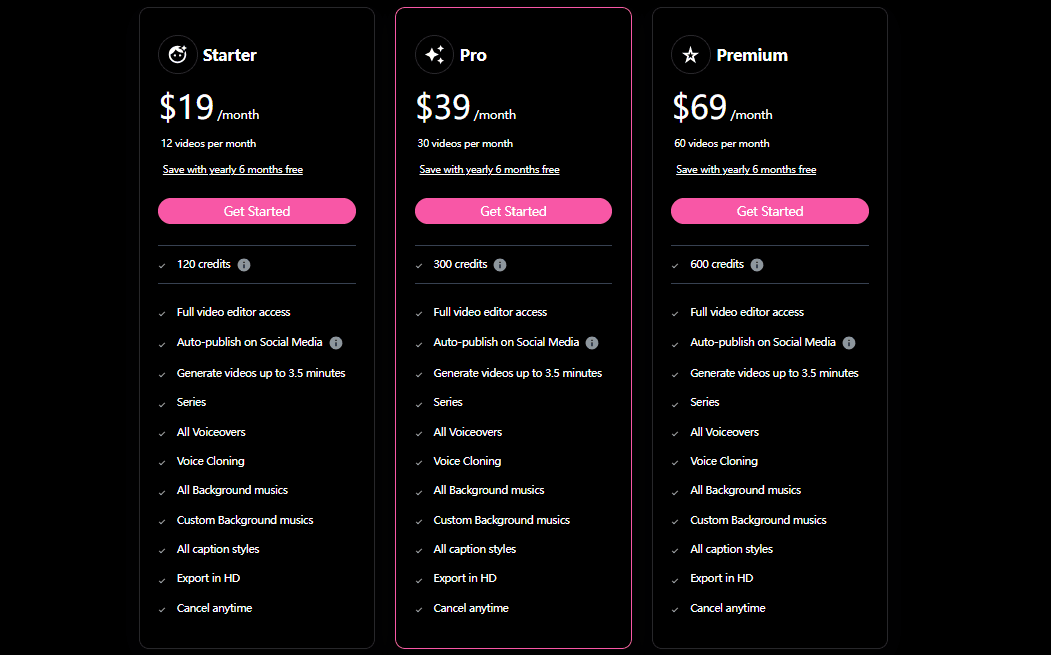Click Pro's Auto-publish on Social Media info icon
Viewport: 1051px width, 655px height.
(592, 343)
